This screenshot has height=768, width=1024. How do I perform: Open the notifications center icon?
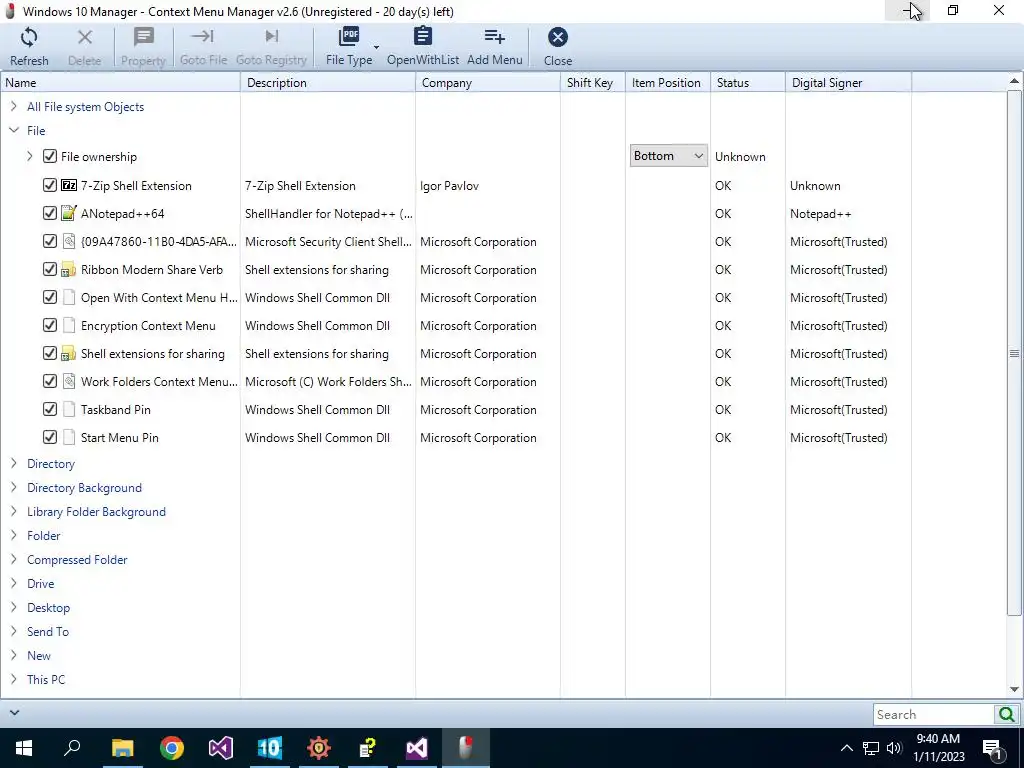[992, 748]
